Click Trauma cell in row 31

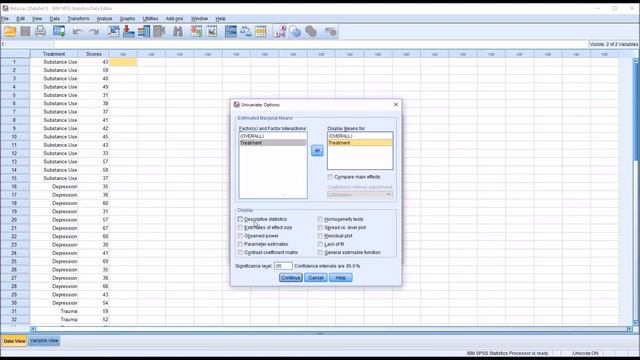[54, 311]
